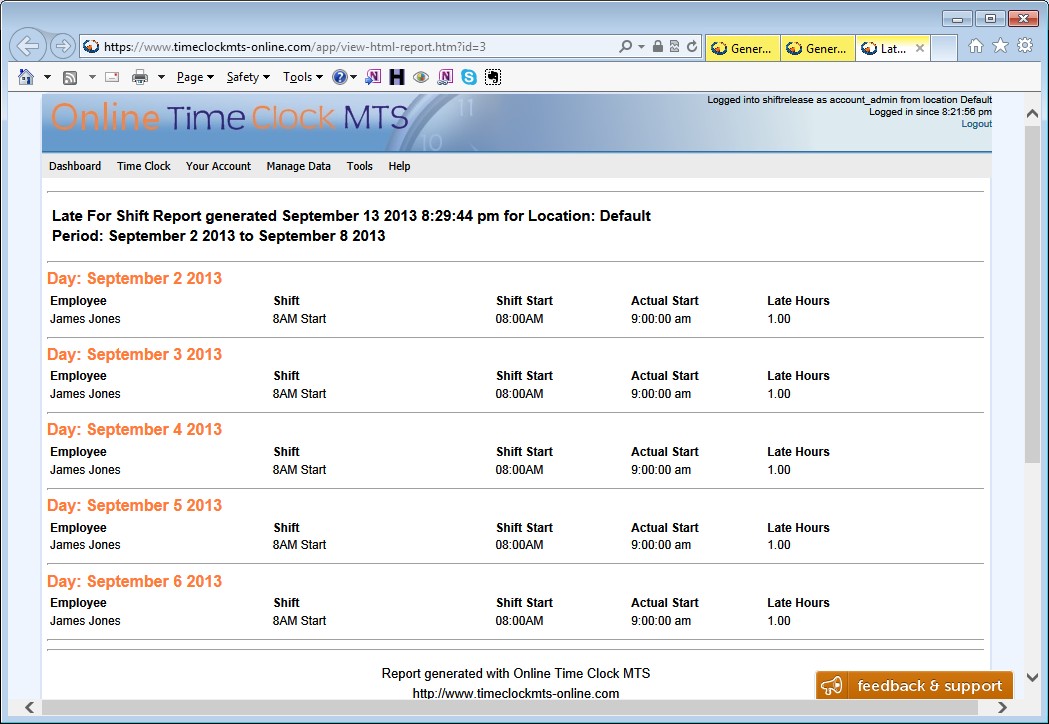
Task: Click the browser Forward arrow button
Action: pyautogui.click(x=62, y=46)
